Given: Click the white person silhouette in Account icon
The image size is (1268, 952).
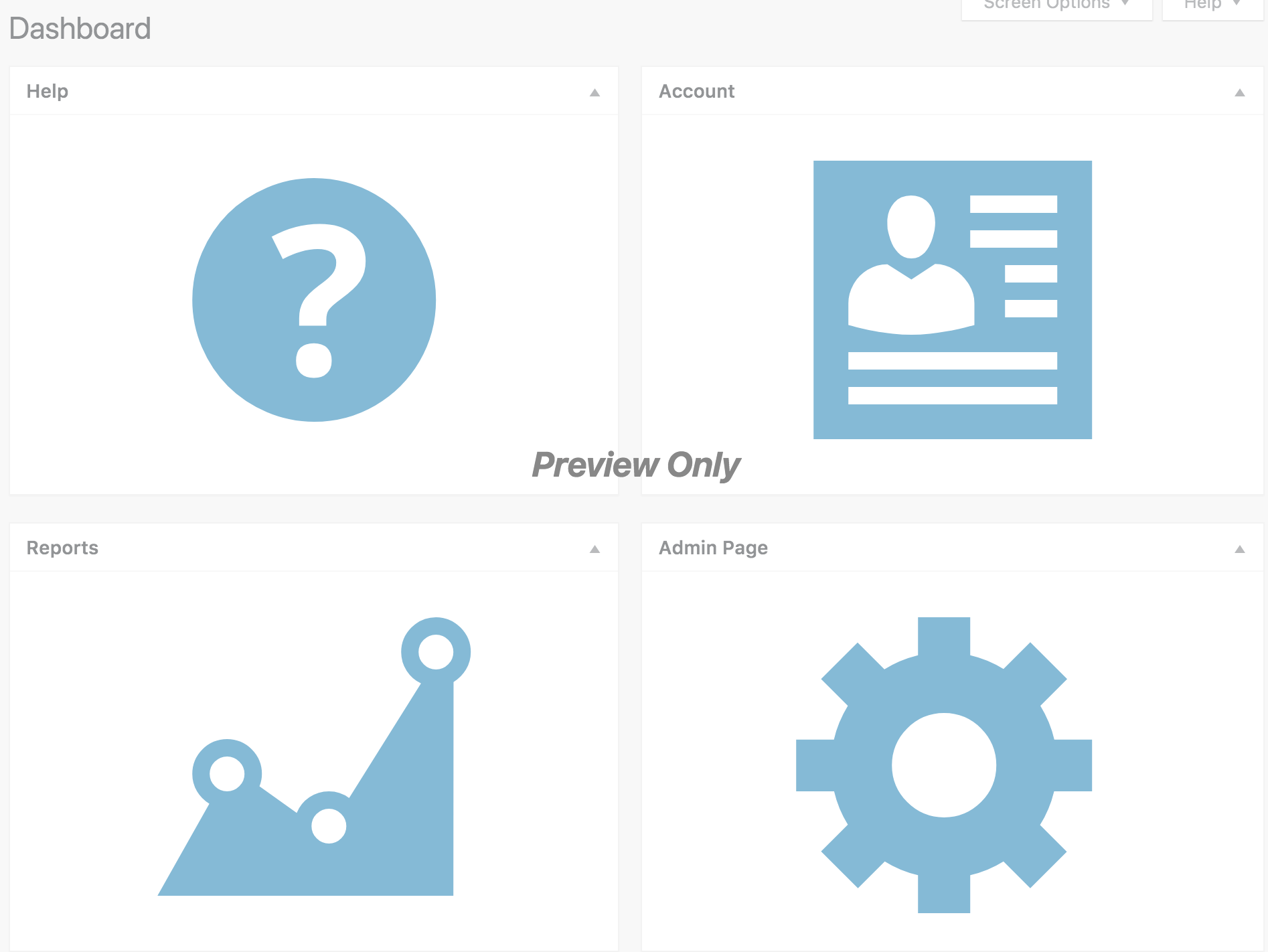Looking at the screenshot, I should [x=910, y=265].
